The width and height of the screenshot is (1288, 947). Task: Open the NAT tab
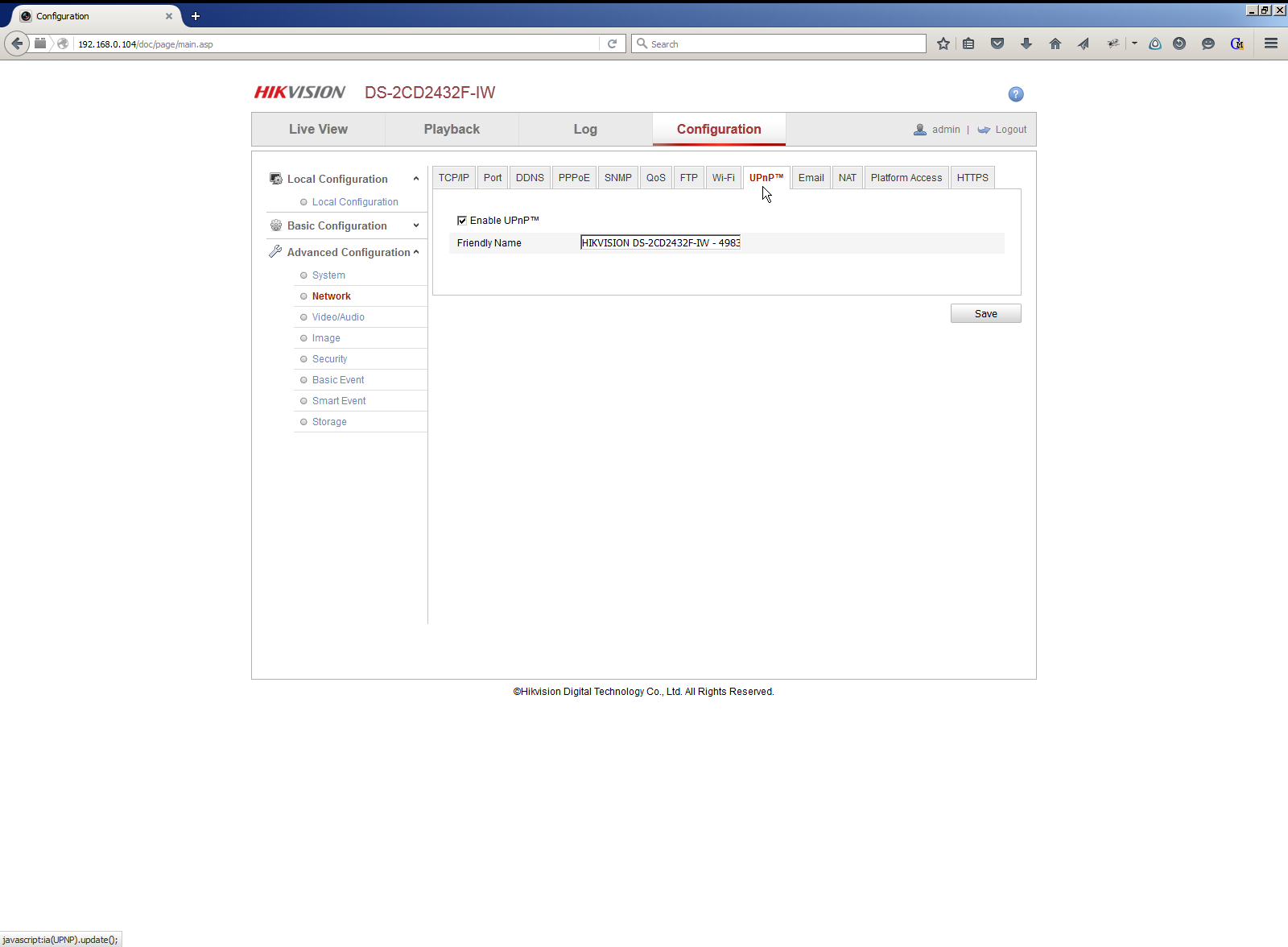coord(848,178)
